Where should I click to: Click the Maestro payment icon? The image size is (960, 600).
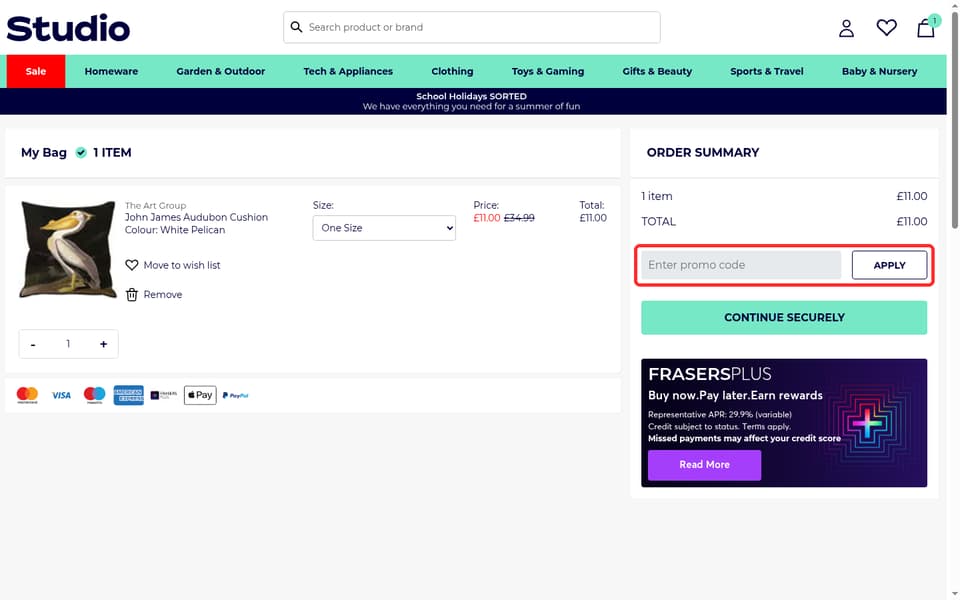click(x=94, y=395)
